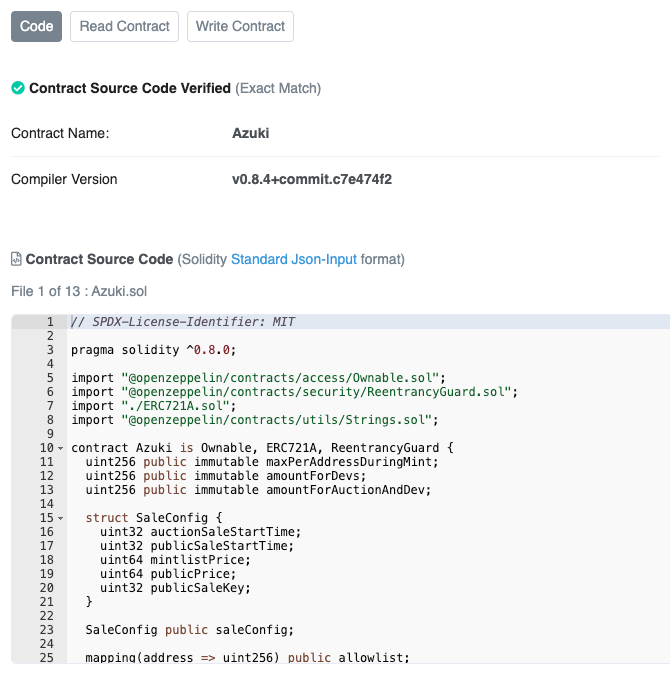Click the ReentrancyGuard.sol import line
670x674 pixels.
[x=295, y=392]
